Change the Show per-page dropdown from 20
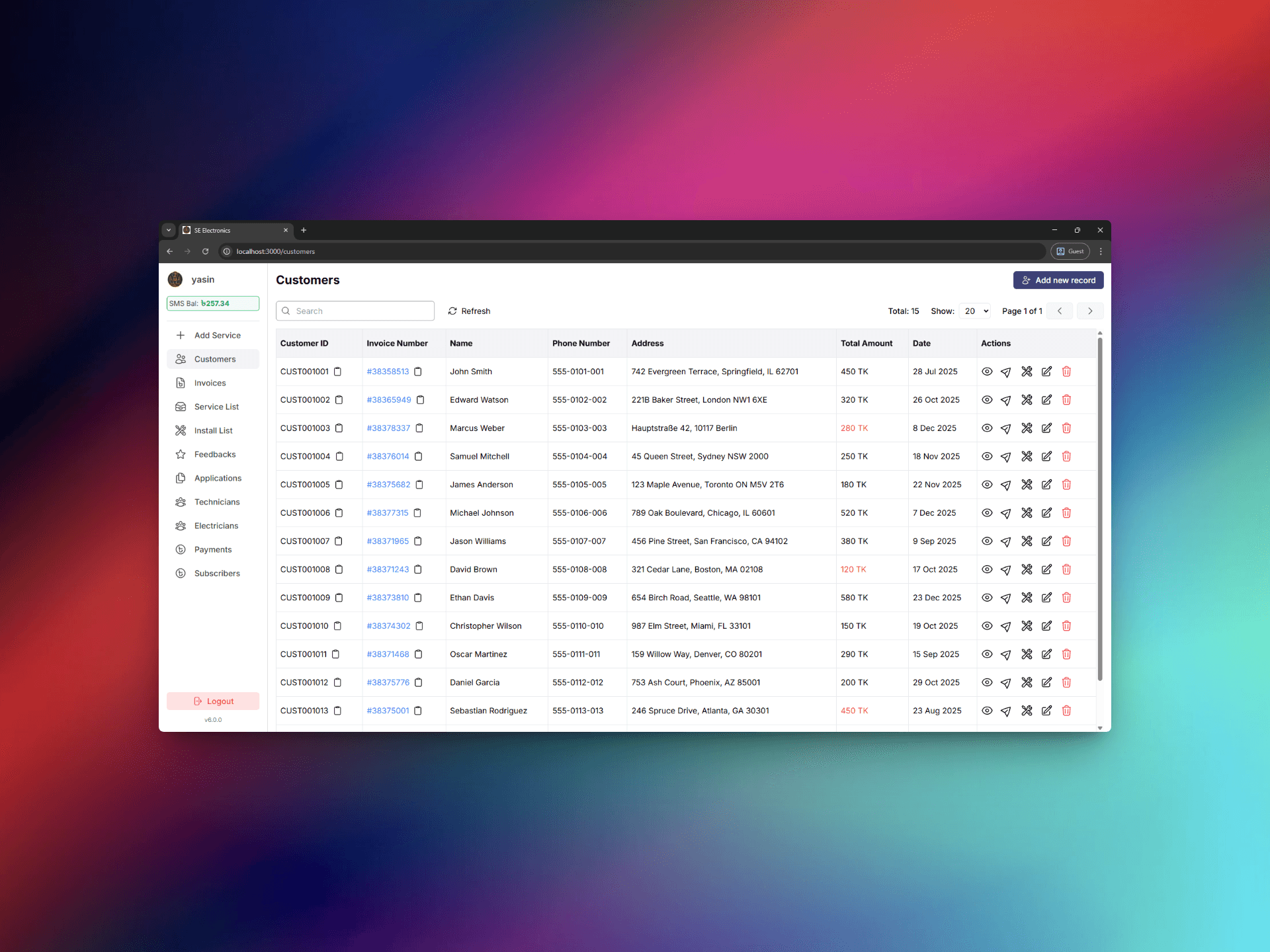This screenshot has height=952, width=1270. [974, 311]
